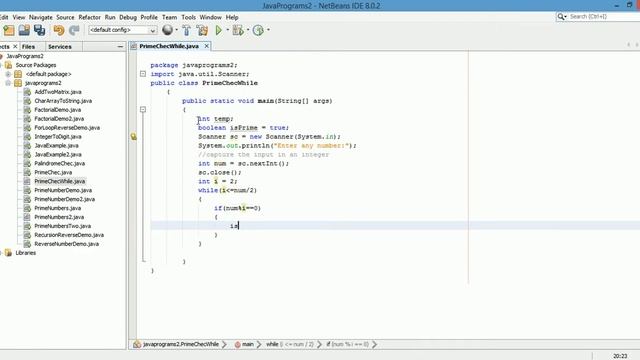
Task: Collapse the javaprograms2 package node
Action: tap(8, 83)
